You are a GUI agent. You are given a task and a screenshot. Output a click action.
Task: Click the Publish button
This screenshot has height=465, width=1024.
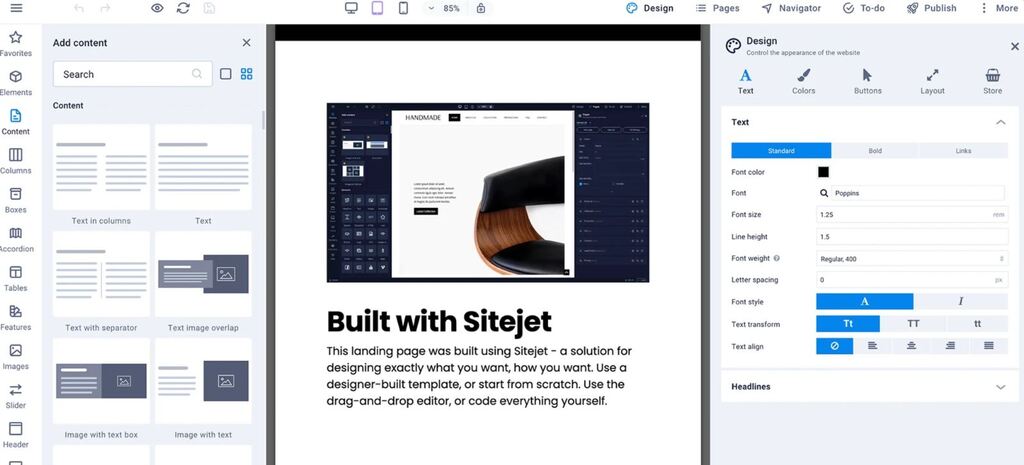coord(932,8)
